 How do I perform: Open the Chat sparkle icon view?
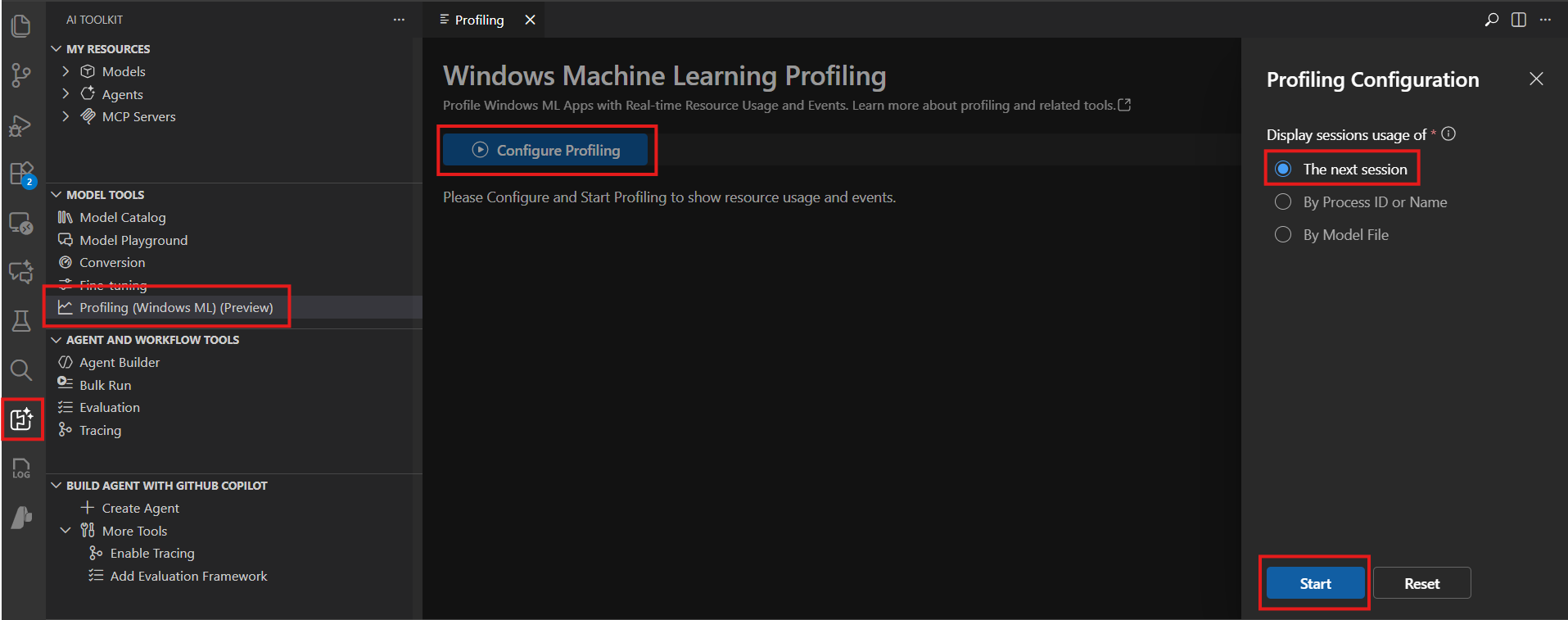coord(21,271)
